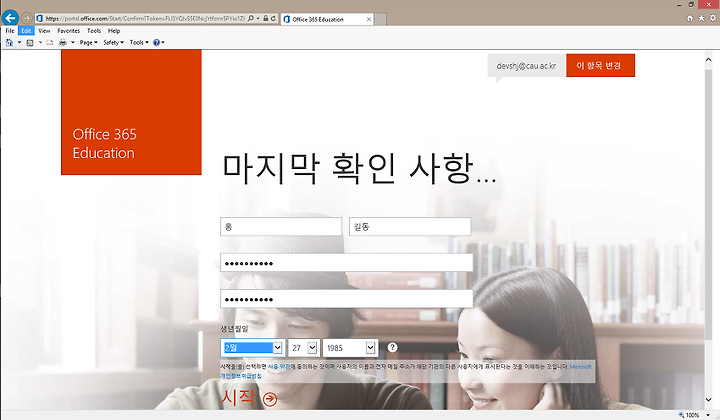Open Favorites star icon at top right

[701, 18]
